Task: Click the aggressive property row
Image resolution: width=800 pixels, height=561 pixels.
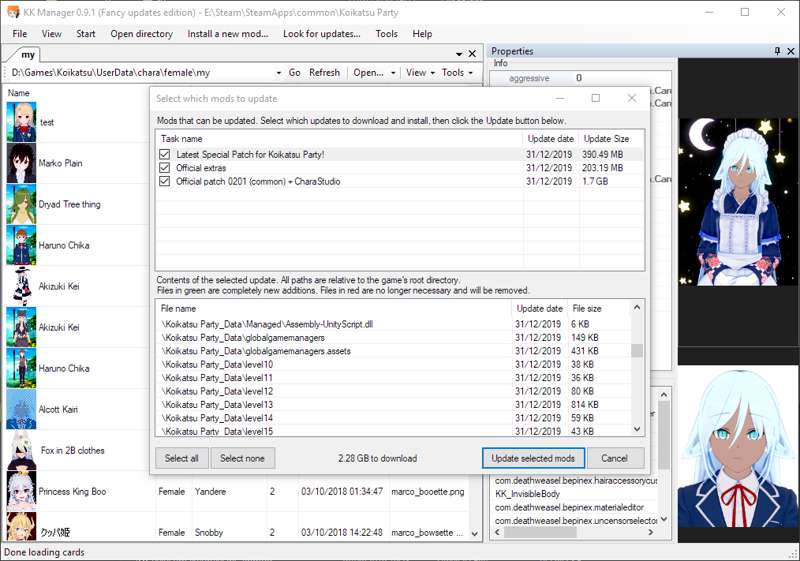Action: [579, 78]
